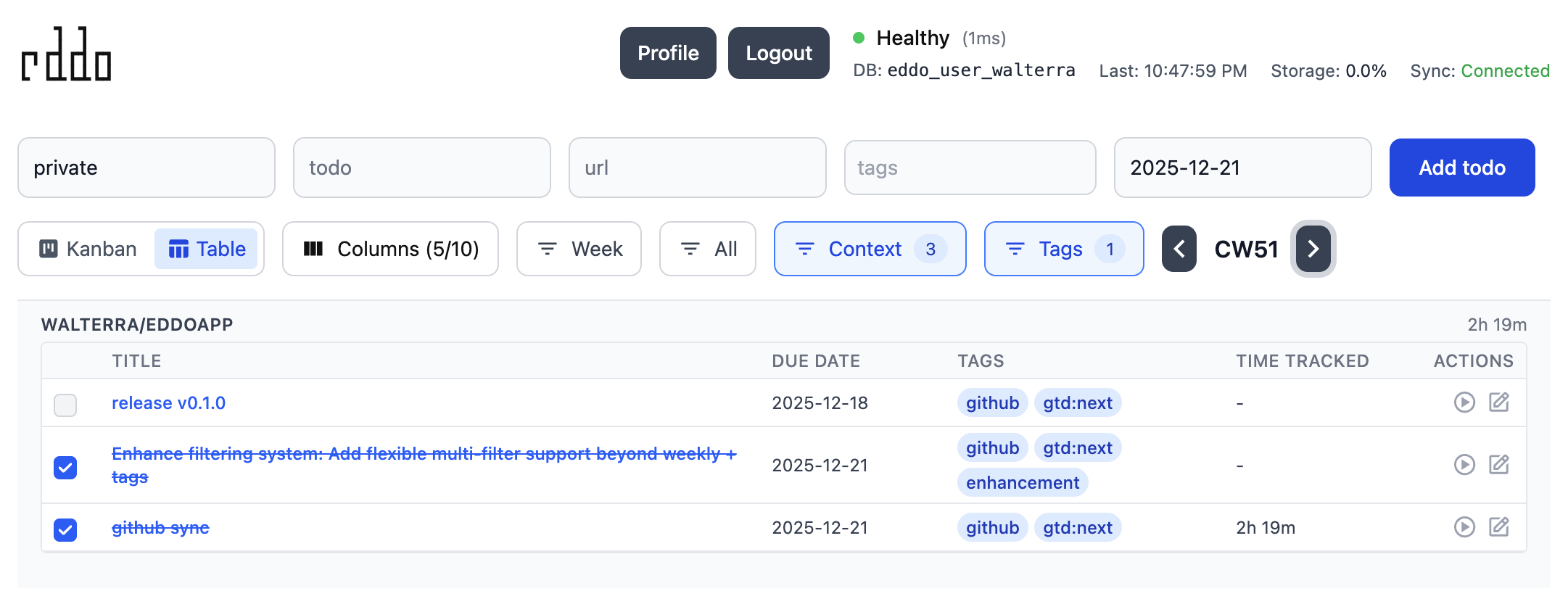Go to previous week with left chevron
This screenshot has width=1568, height=599.
(1179, 249)
